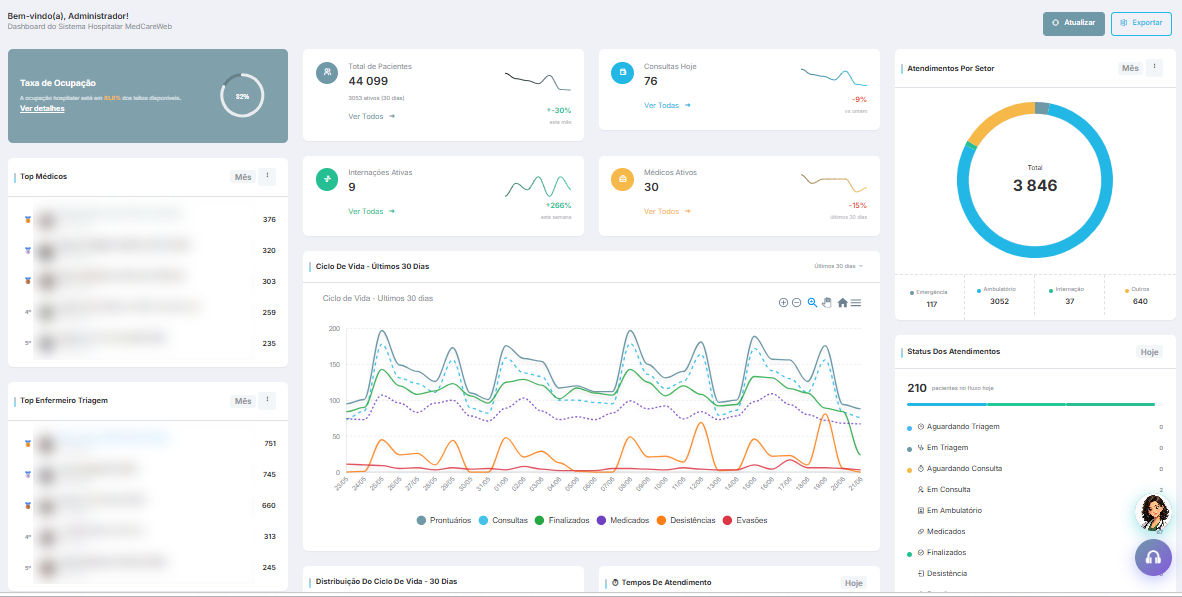Select the hand panning tool
Image resolution: width=1182 pixels, height=597 pixels.
tap(826, 302)
